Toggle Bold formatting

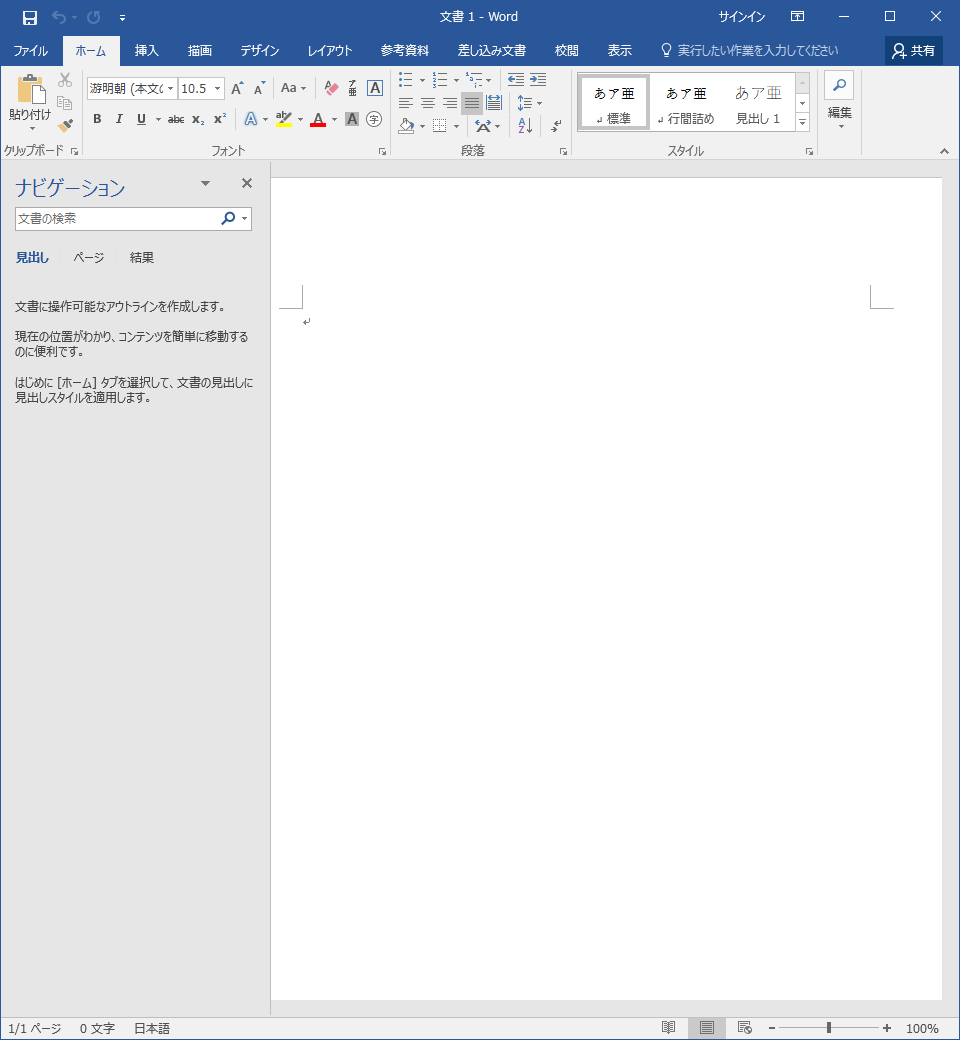pyautogui.click(x=97, y=120)
